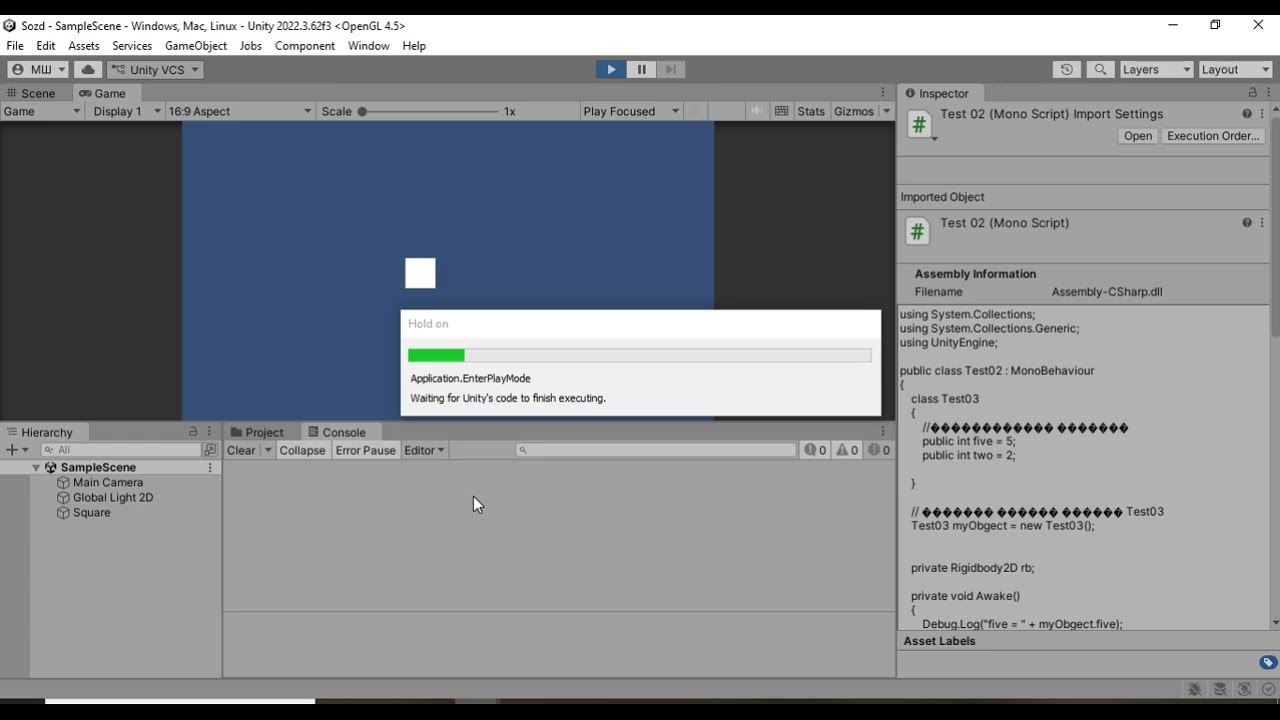Screen dimensions: 1280x720
Task: Open the File menu
Action: point(15,46)
